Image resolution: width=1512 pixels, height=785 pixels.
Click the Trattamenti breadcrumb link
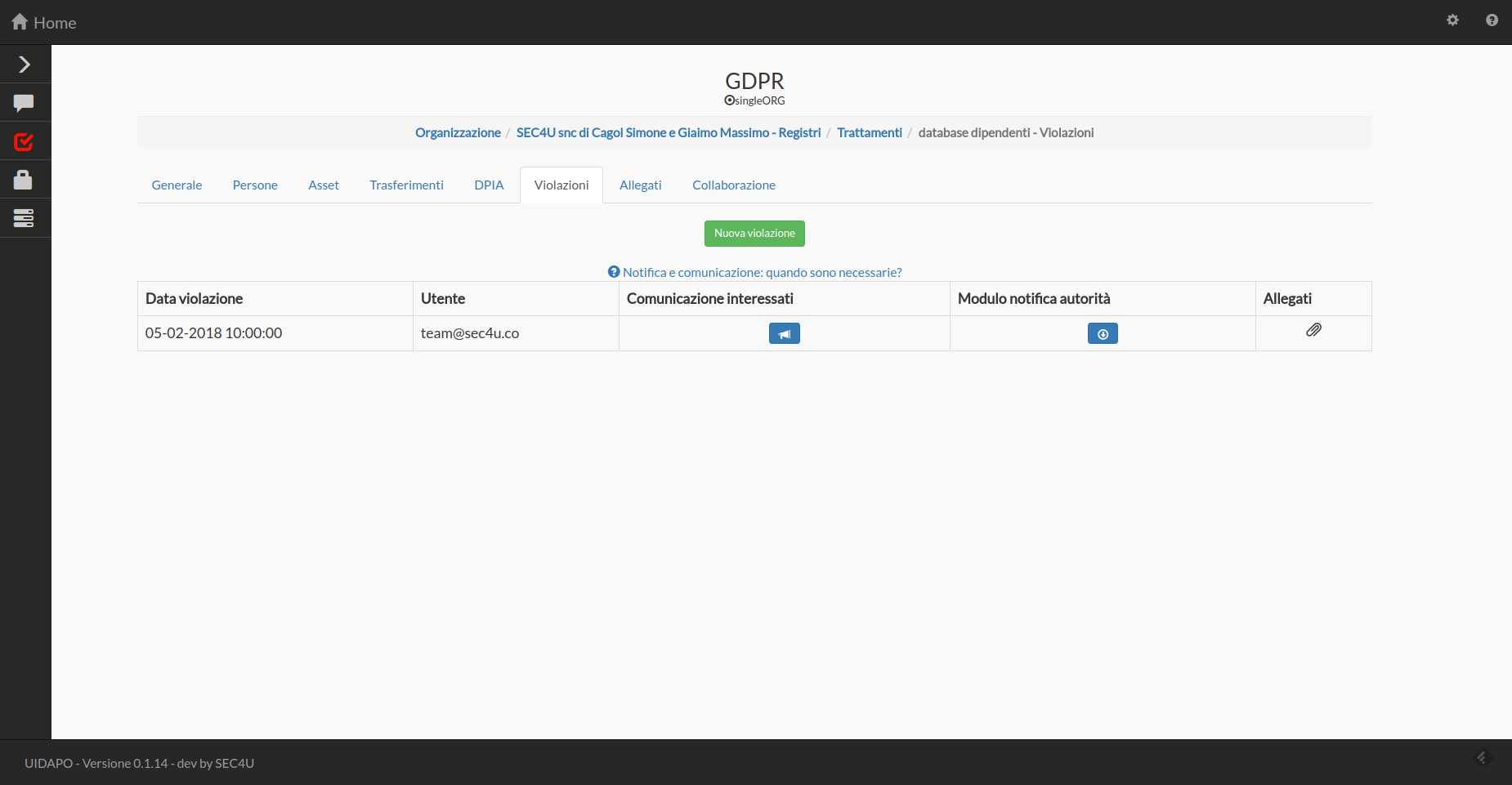coord(869,132)
